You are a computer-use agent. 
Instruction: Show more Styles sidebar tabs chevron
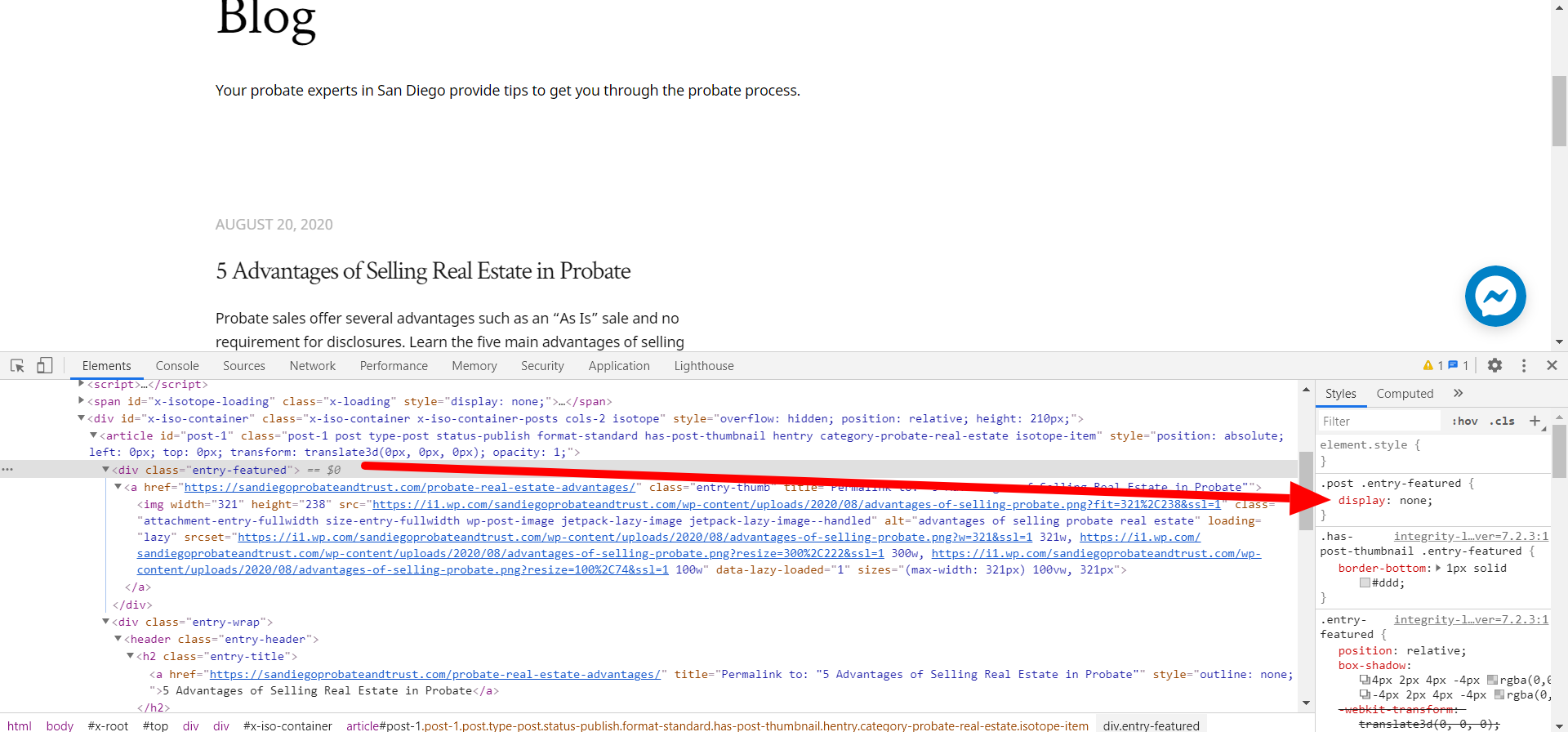1459,393
